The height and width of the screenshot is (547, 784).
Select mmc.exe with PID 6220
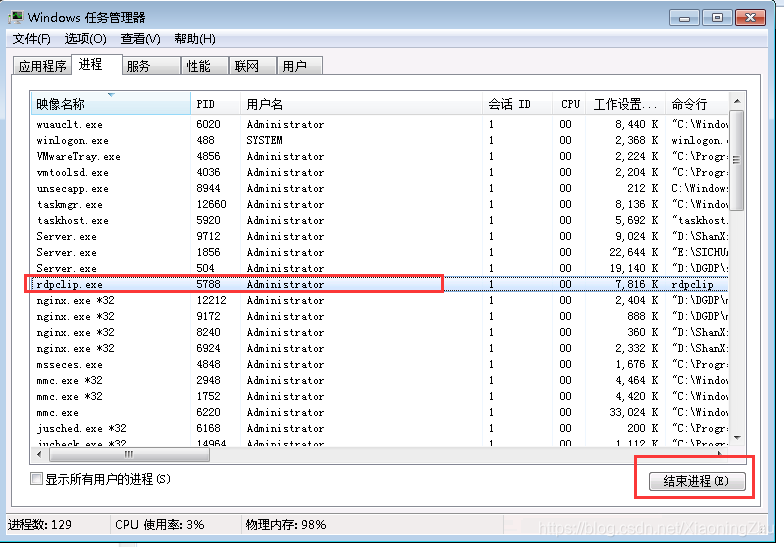click(x=379, y=412)
